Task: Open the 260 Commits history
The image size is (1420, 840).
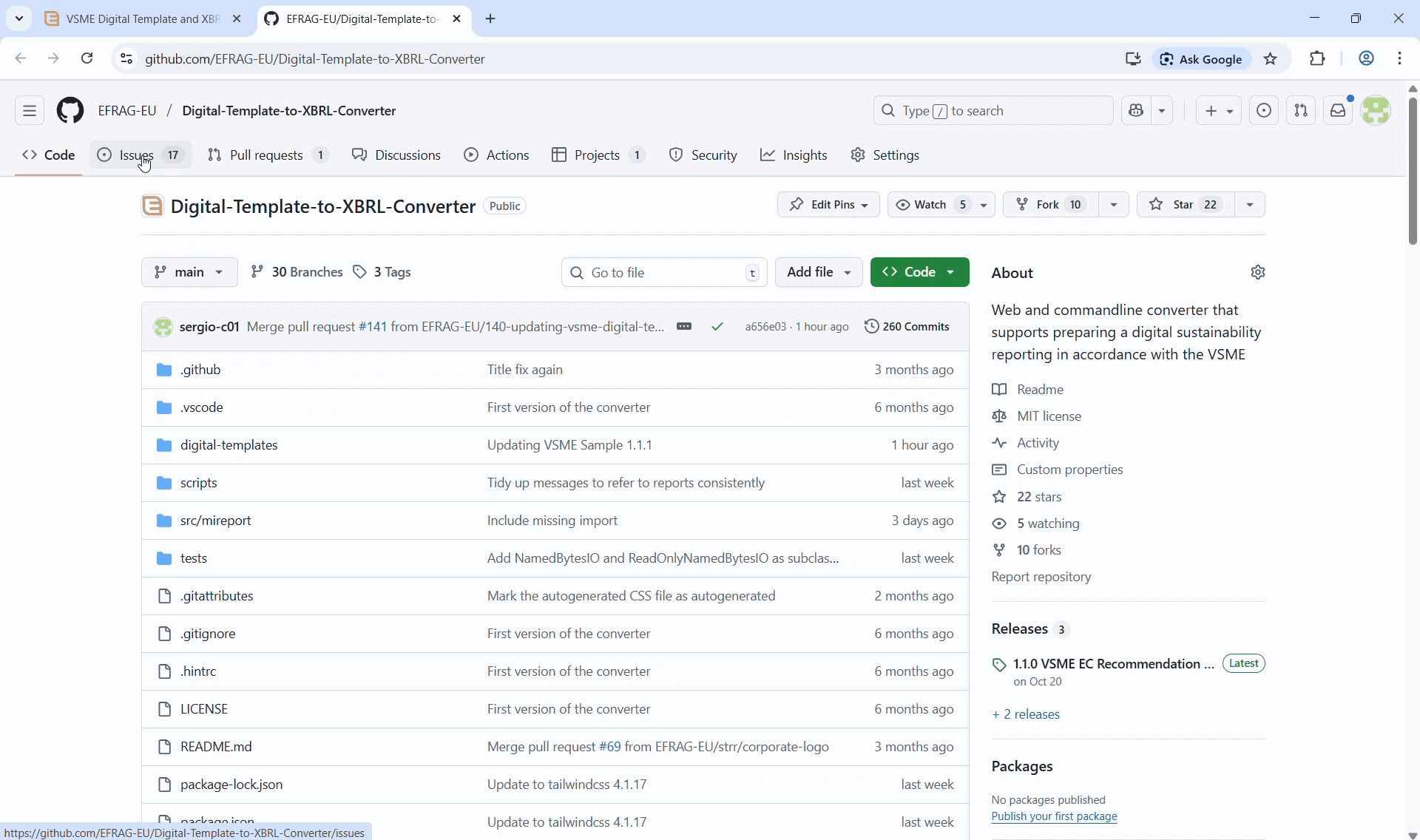Action: [907, 327]
